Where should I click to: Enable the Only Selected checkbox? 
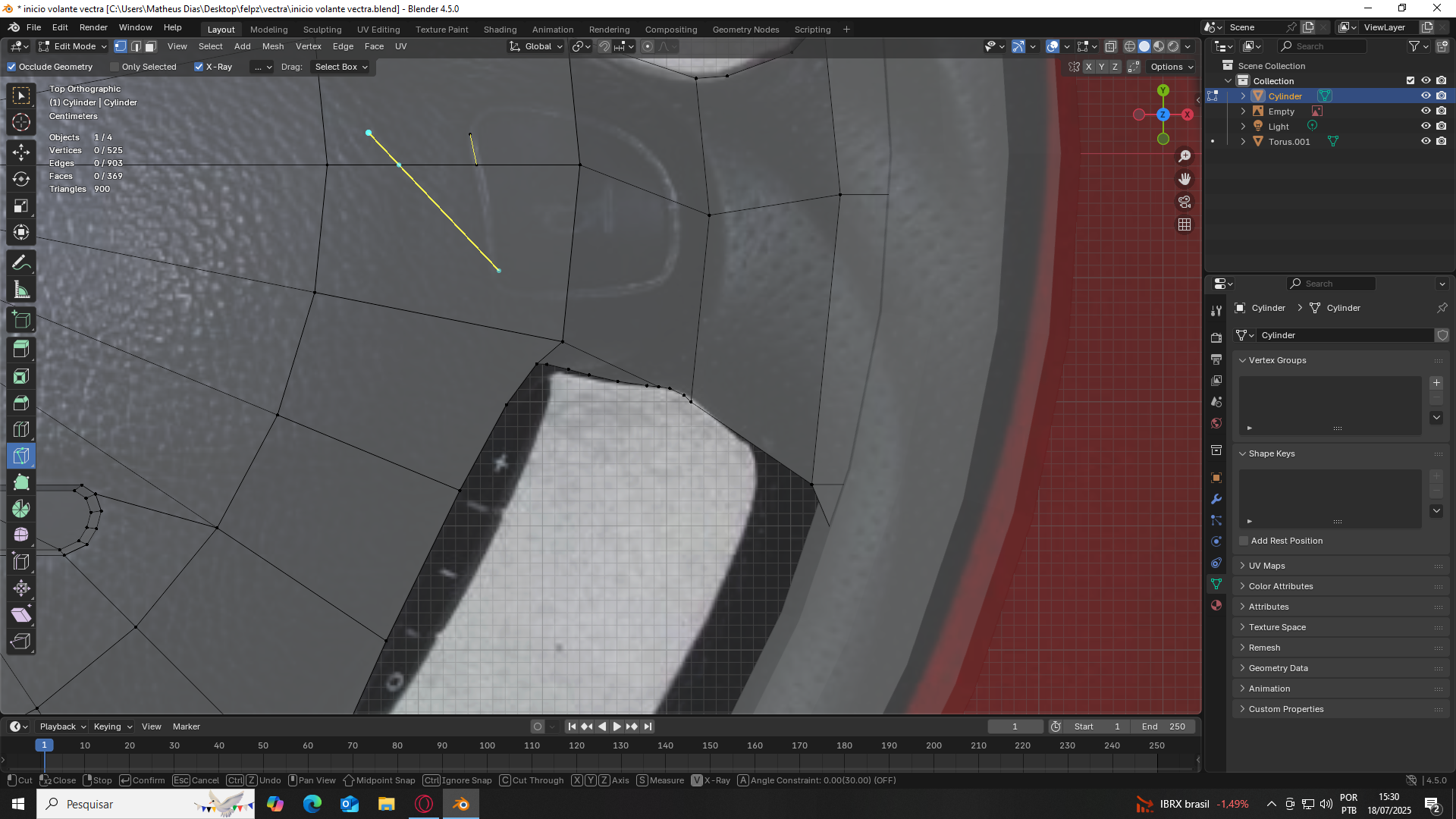(115, 67)
